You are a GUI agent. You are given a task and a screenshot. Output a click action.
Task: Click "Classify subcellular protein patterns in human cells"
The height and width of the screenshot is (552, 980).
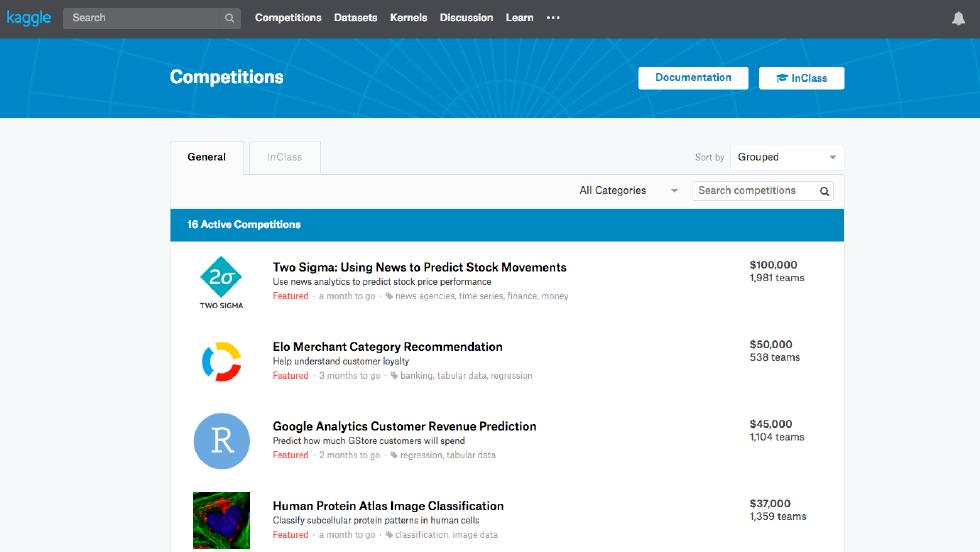pyautogui.click(x=376, y=520)
